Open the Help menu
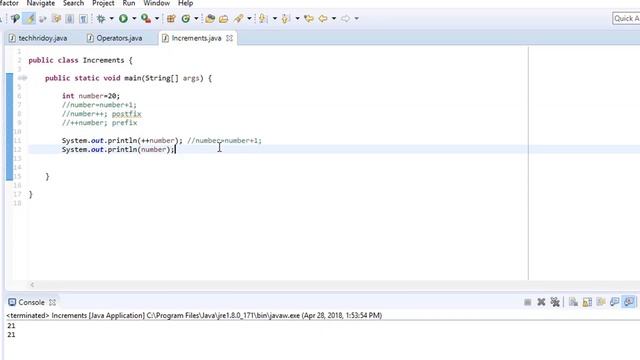Viewport: 640px width, 360px height. (x=185, y=3)
